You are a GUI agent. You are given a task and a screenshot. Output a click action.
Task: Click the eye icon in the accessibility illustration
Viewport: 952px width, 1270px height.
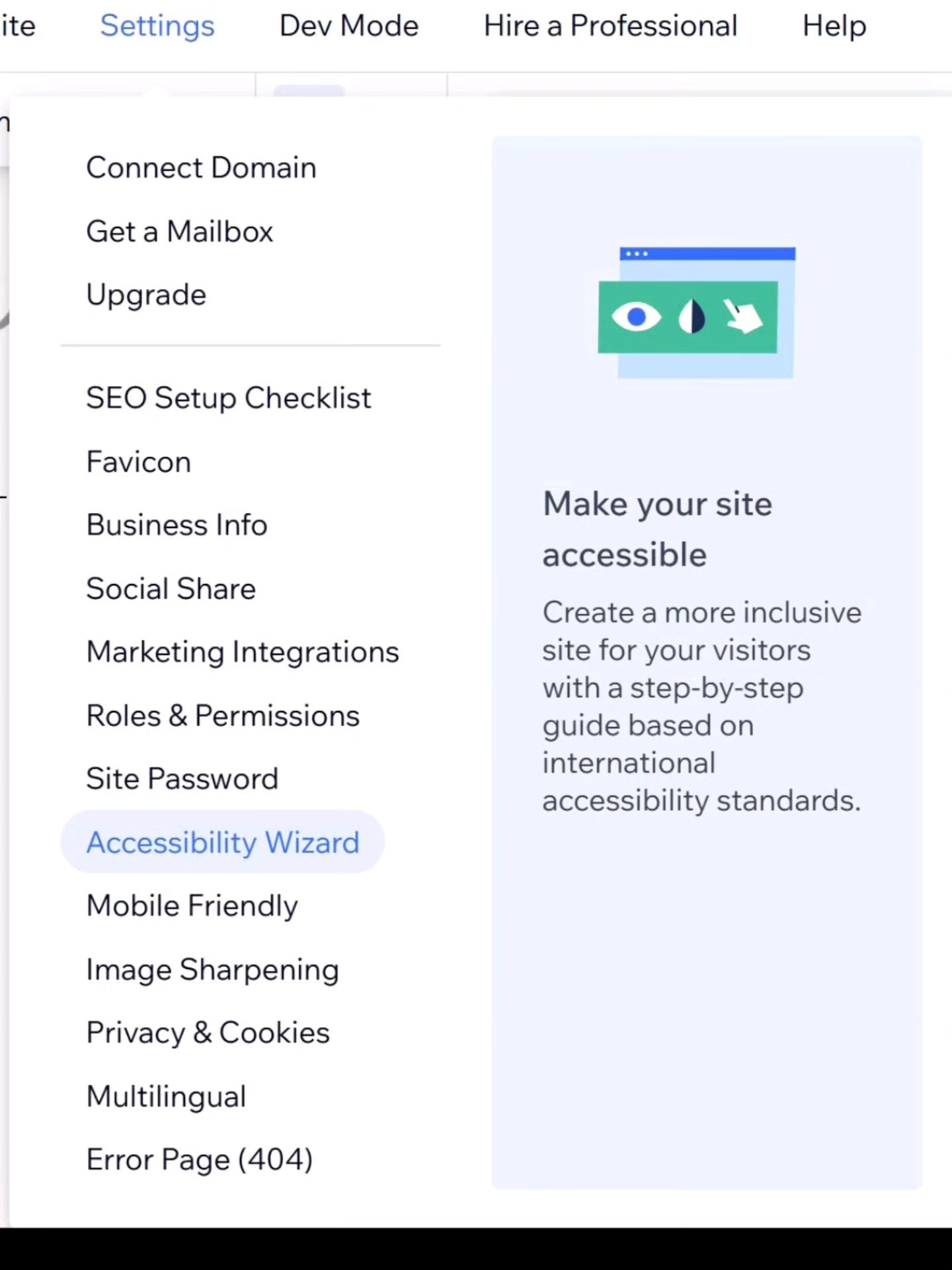(635, 316)
